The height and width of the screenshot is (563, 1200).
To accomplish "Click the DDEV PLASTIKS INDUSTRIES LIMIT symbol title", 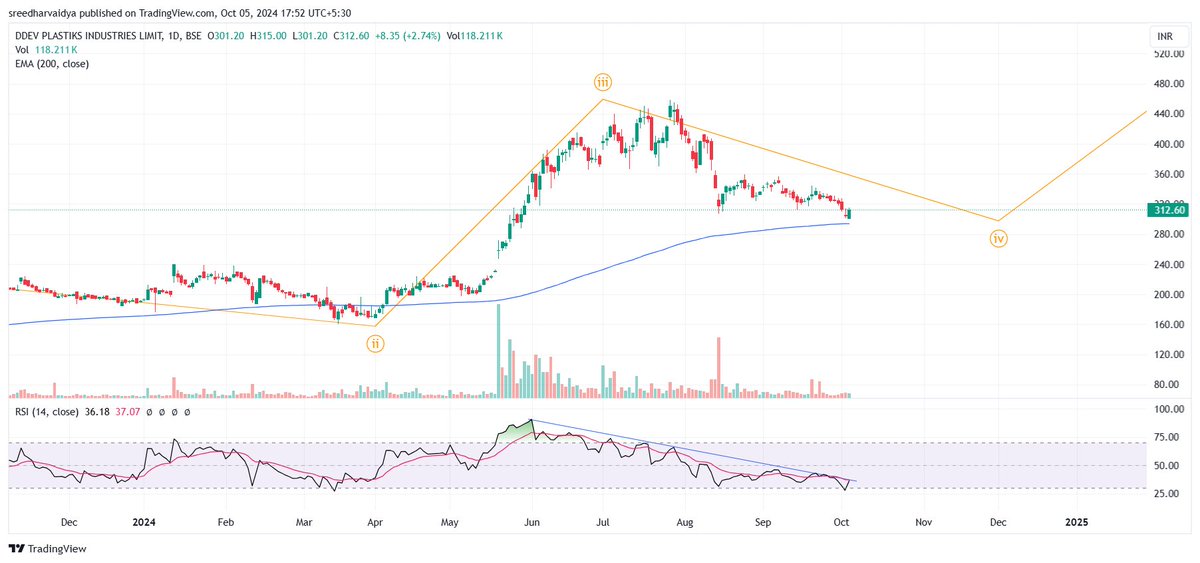I will [91, 36].
